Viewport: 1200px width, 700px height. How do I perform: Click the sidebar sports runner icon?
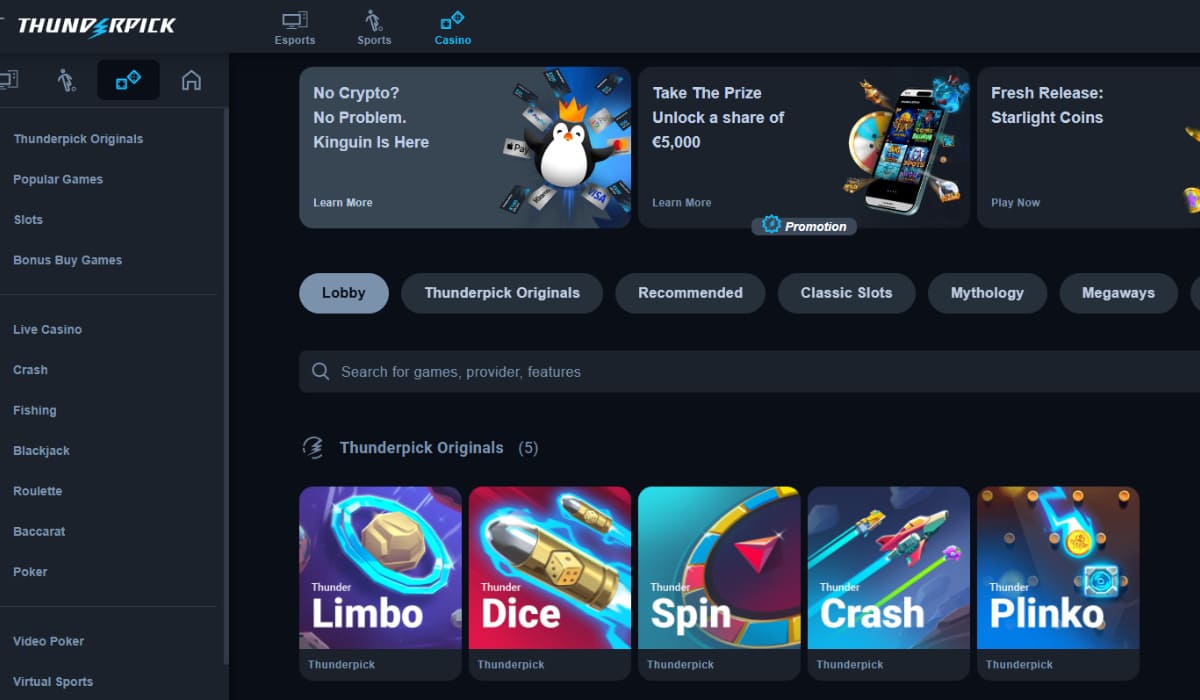click(67, 80)
